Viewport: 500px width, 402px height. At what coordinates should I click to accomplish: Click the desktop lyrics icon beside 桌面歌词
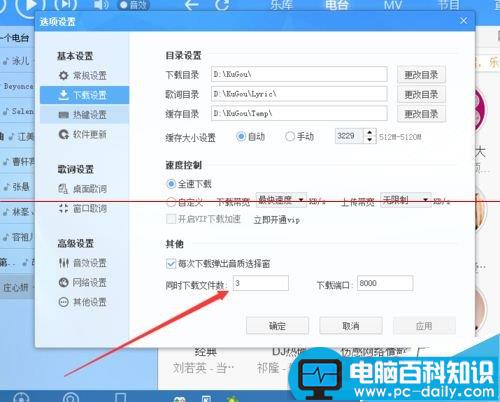63,189
